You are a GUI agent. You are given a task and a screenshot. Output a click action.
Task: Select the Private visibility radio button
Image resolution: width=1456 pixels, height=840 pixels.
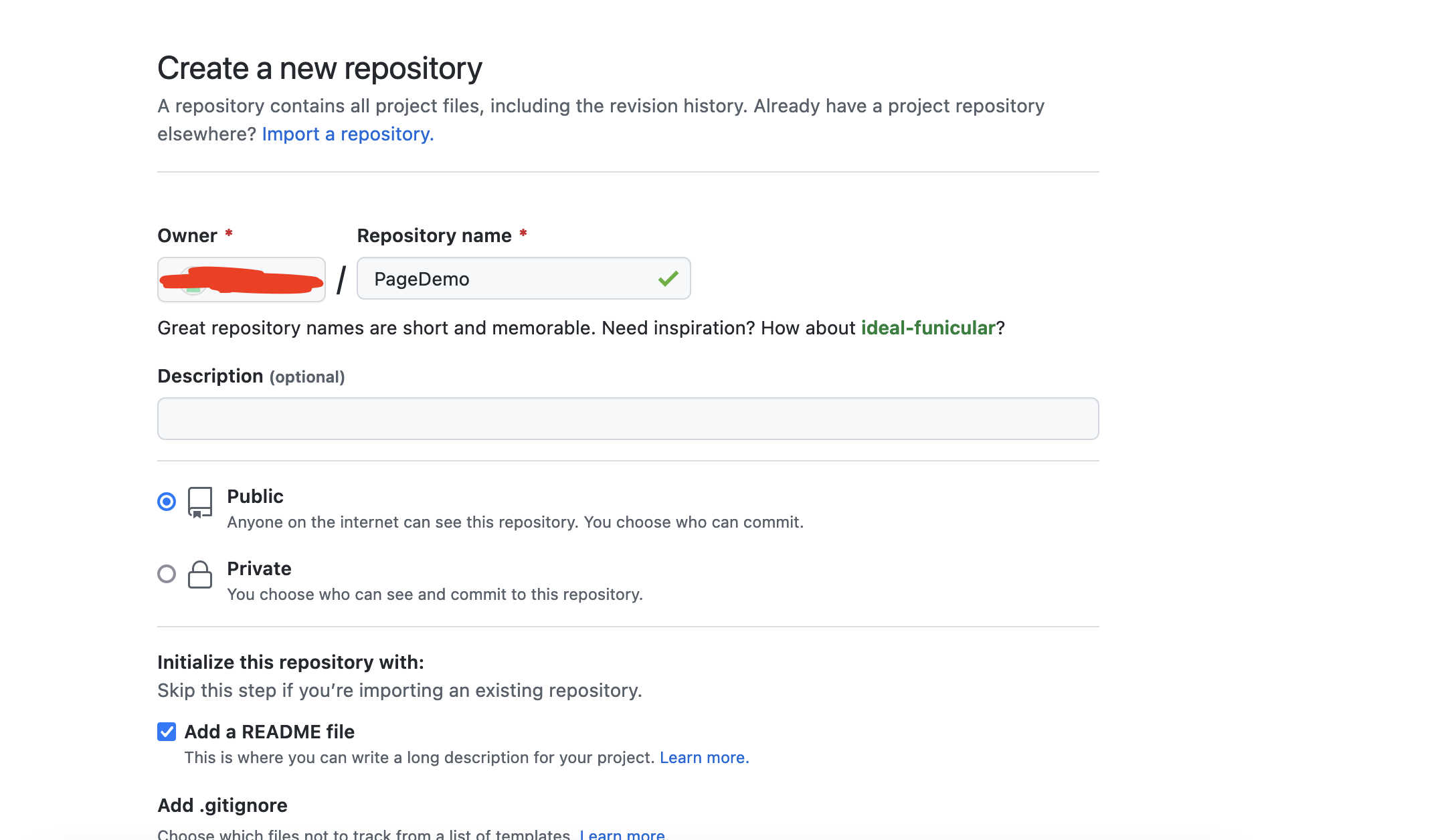167,574
